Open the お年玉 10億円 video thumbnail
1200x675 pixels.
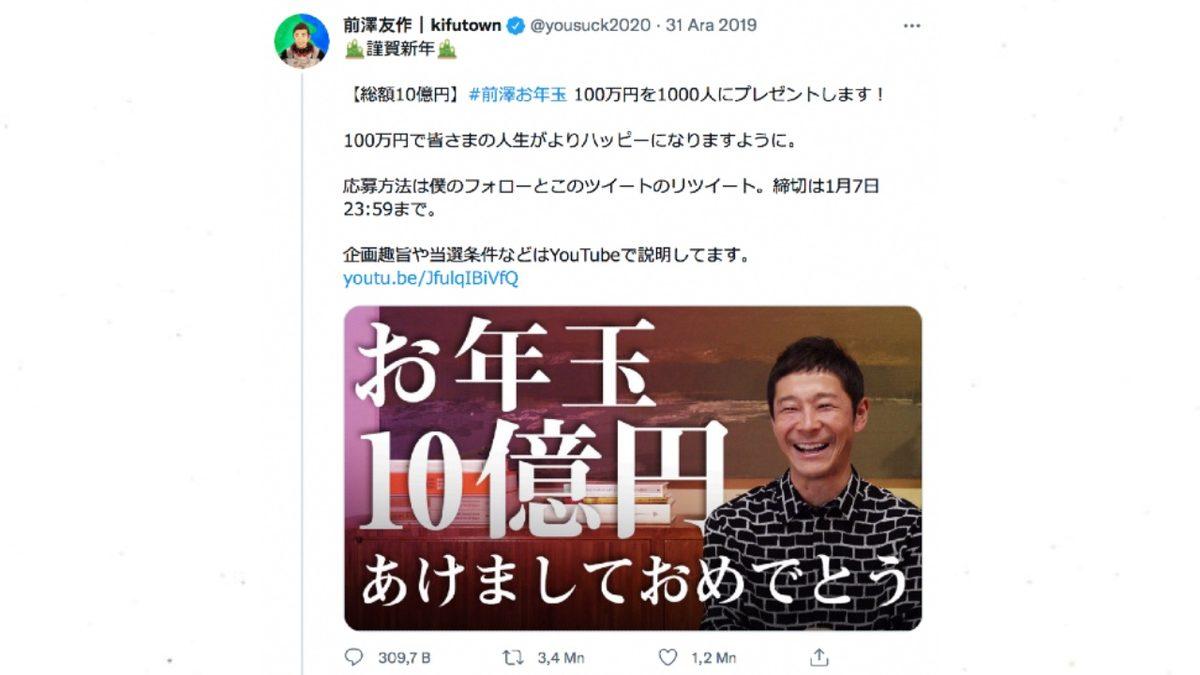[632, 468]
